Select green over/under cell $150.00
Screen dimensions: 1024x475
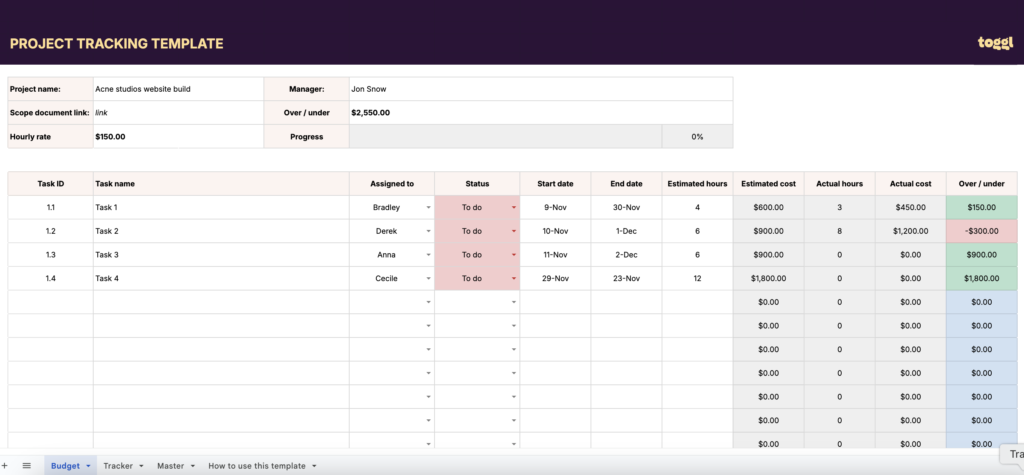coord(982,207)
